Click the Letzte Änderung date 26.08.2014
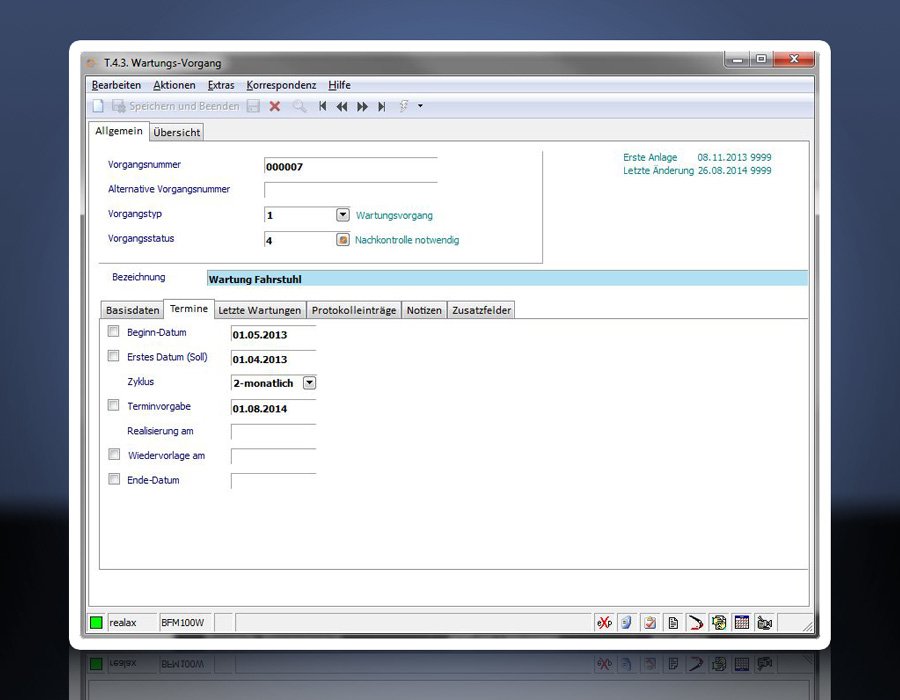 [722, 170]
